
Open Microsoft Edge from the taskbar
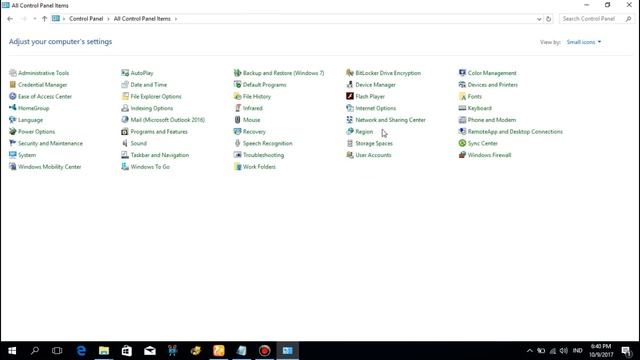tap(81, 351)
